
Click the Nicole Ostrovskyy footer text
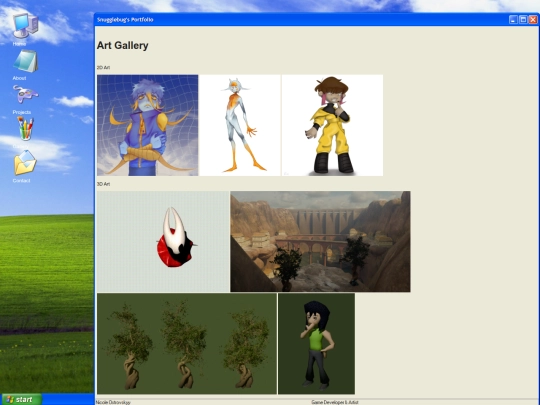113,402
